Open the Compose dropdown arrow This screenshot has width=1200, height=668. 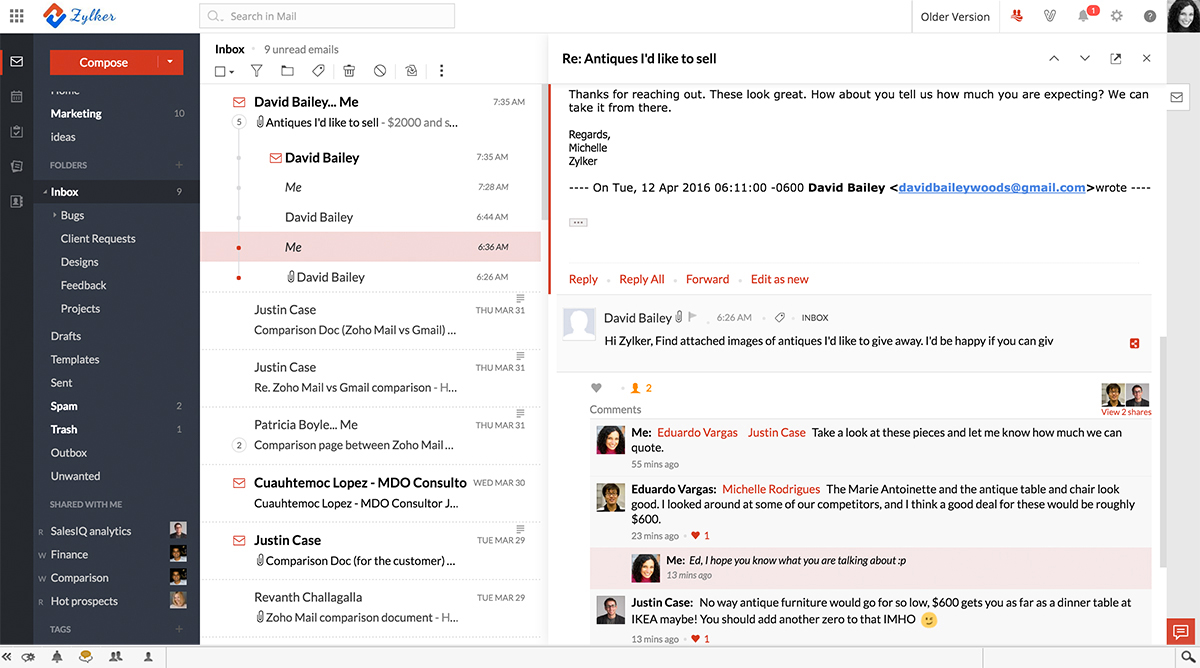coord(171,62)
